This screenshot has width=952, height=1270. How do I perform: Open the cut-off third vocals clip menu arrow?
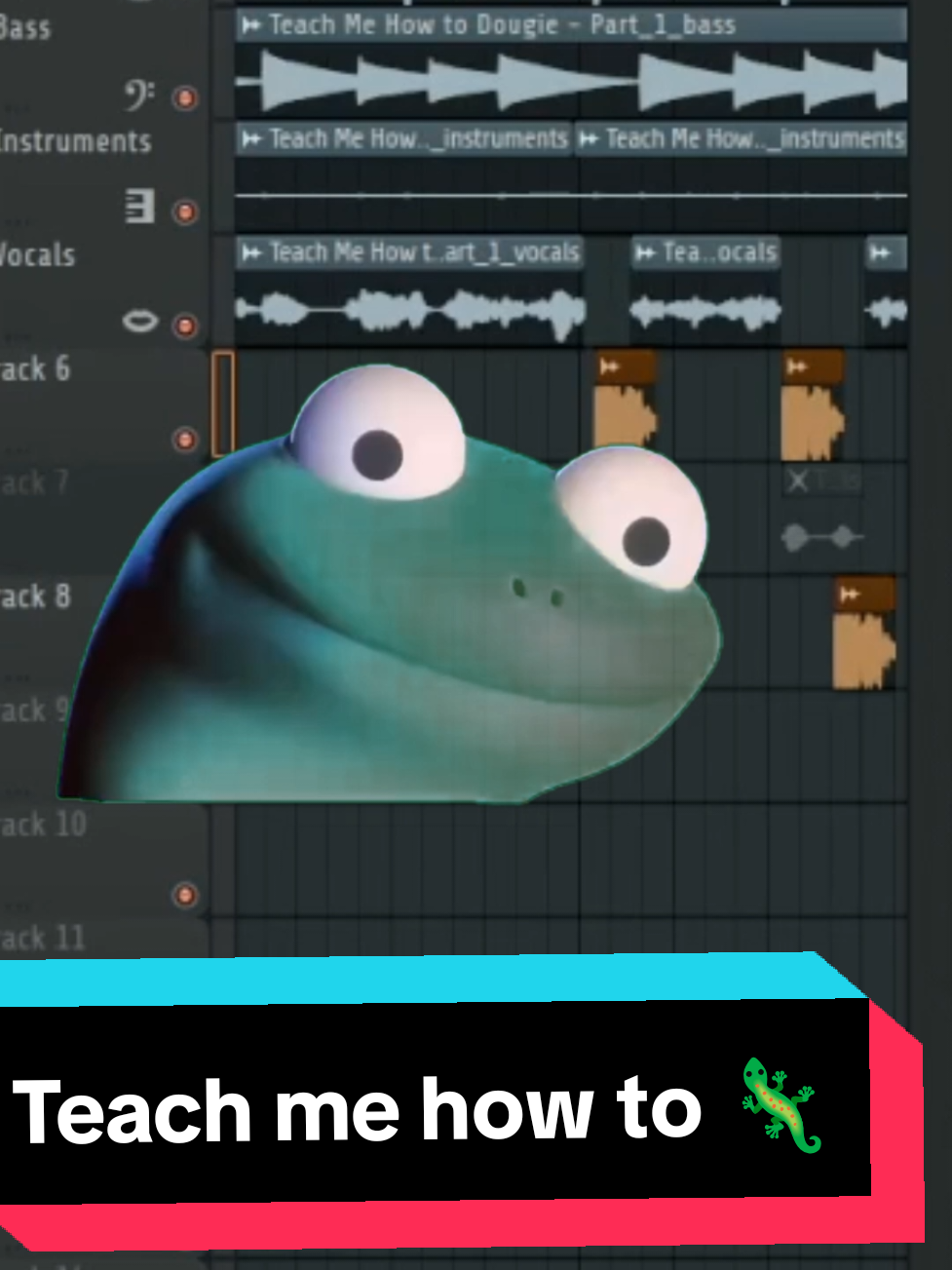pos(880,253)
